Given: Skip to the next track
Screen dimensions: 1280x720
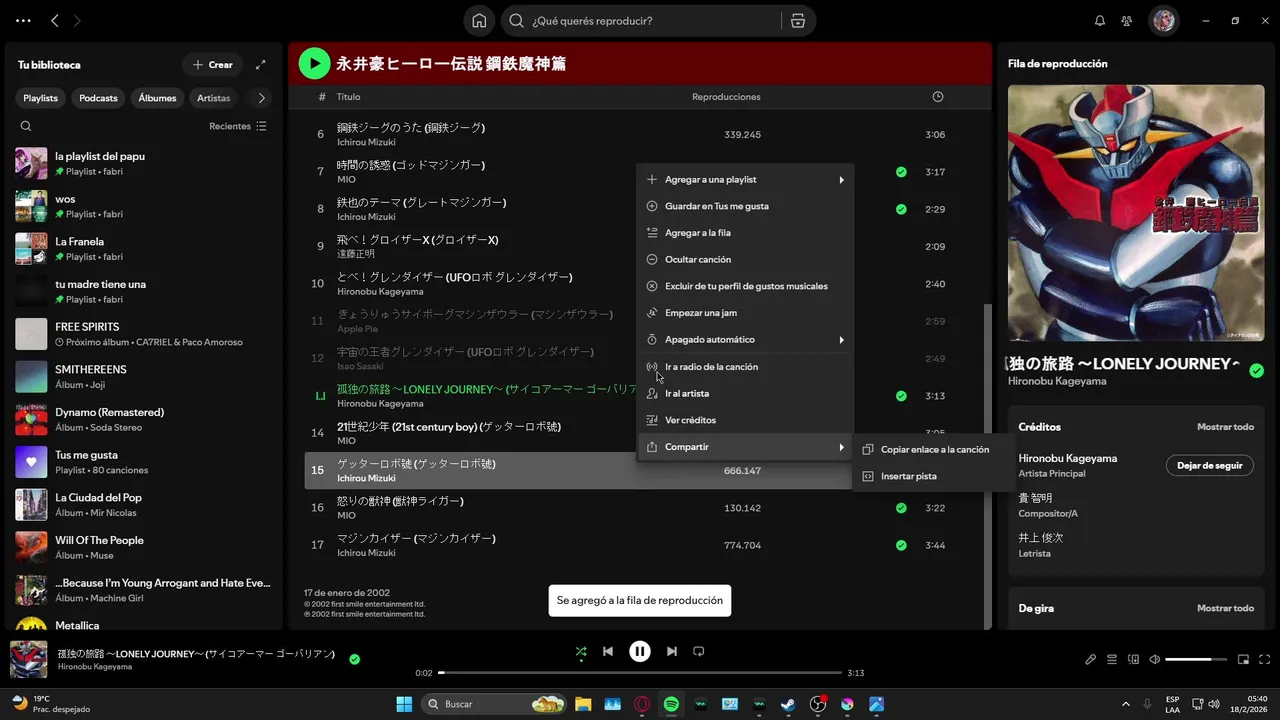Looking at the screenshot, I should click(672, 652).
